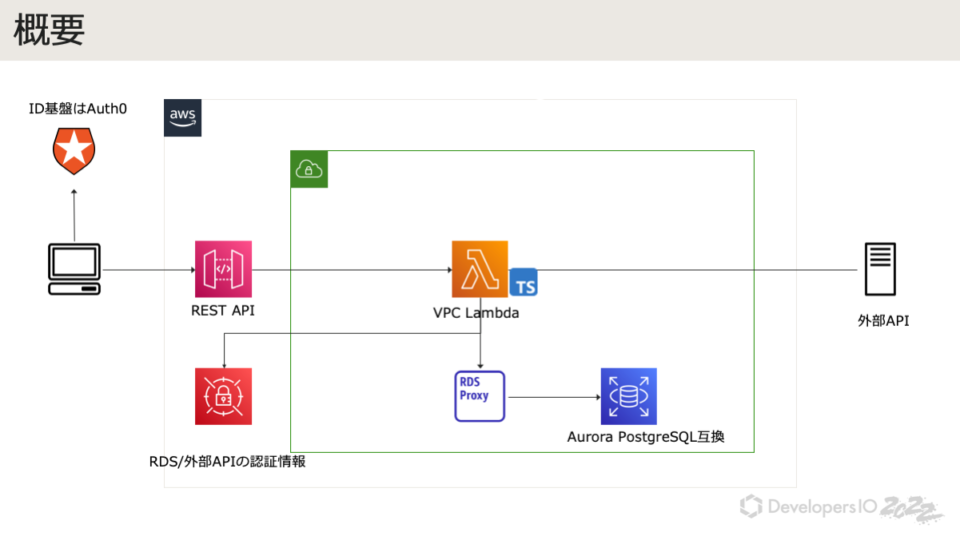Click the green VPC cloud lock icon
This screenshot has height=540, width=960.
[x=309, y=170]
